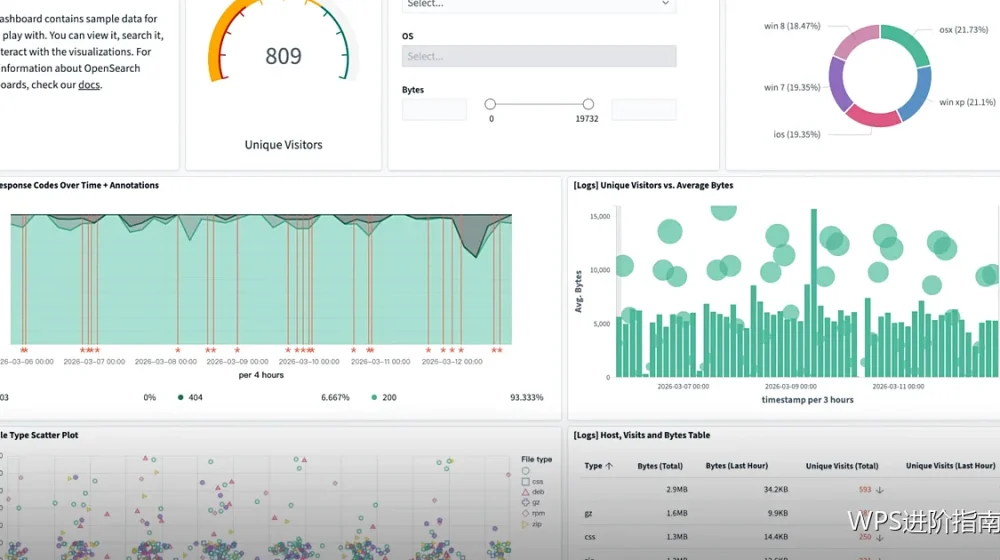The width and height of the screenshot is (1000, 560).
Task: Expand the top Select dropdown chevron
Action: click(665, 4)
